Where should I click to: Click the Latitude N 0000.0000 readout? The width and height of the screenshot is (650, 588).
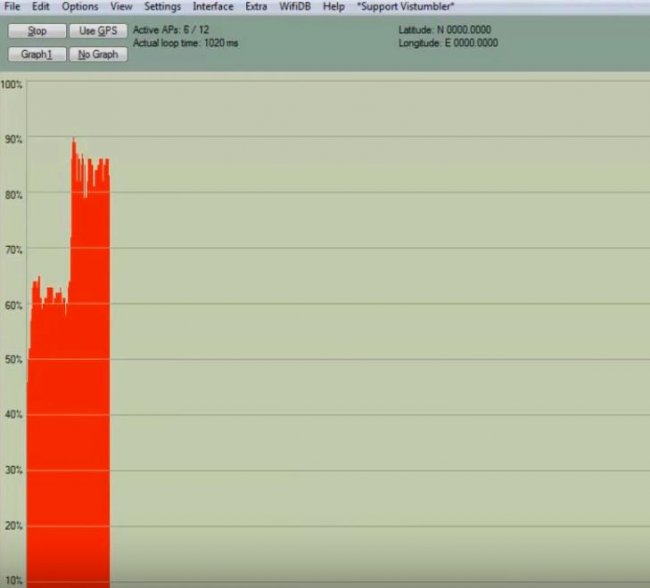(x=445, y=30)
